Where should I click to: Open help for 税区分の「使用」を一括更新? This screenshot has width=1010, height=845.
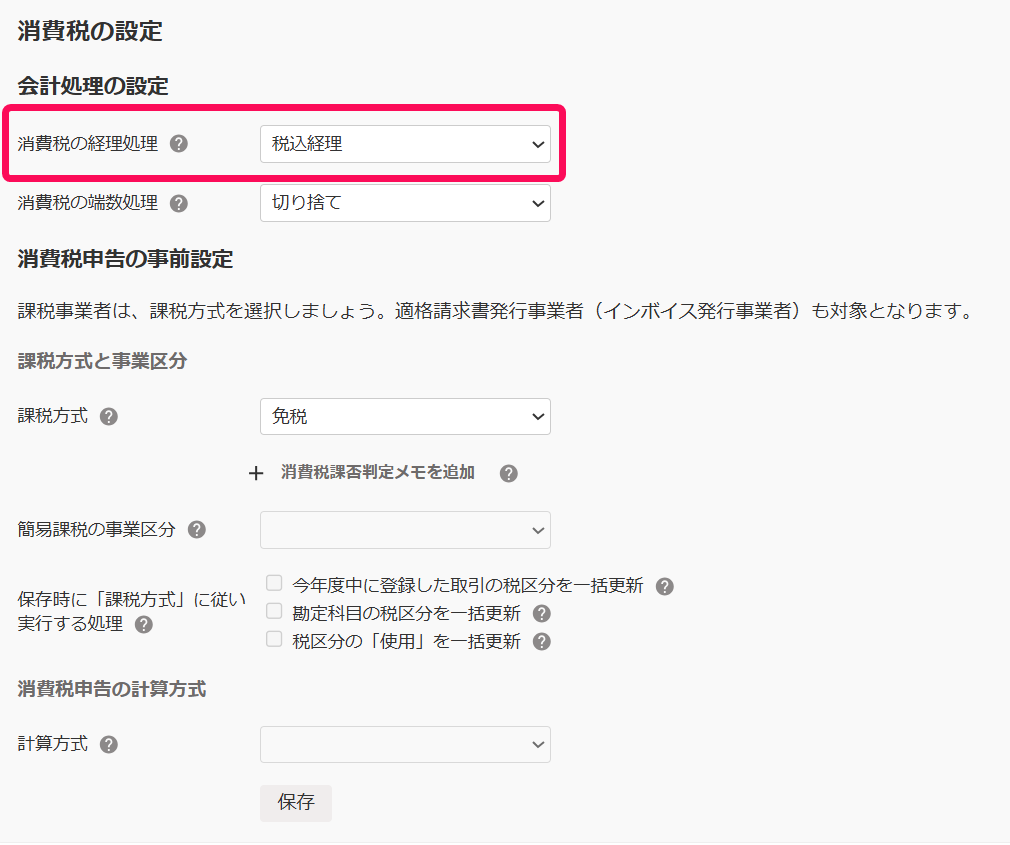(542, 641)
